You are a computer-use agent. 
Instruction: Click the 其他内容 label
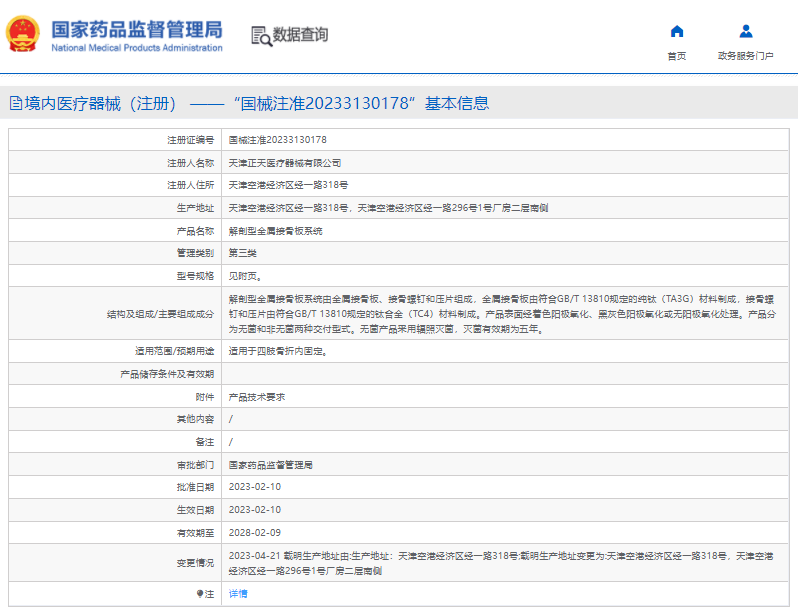point(195,419)
